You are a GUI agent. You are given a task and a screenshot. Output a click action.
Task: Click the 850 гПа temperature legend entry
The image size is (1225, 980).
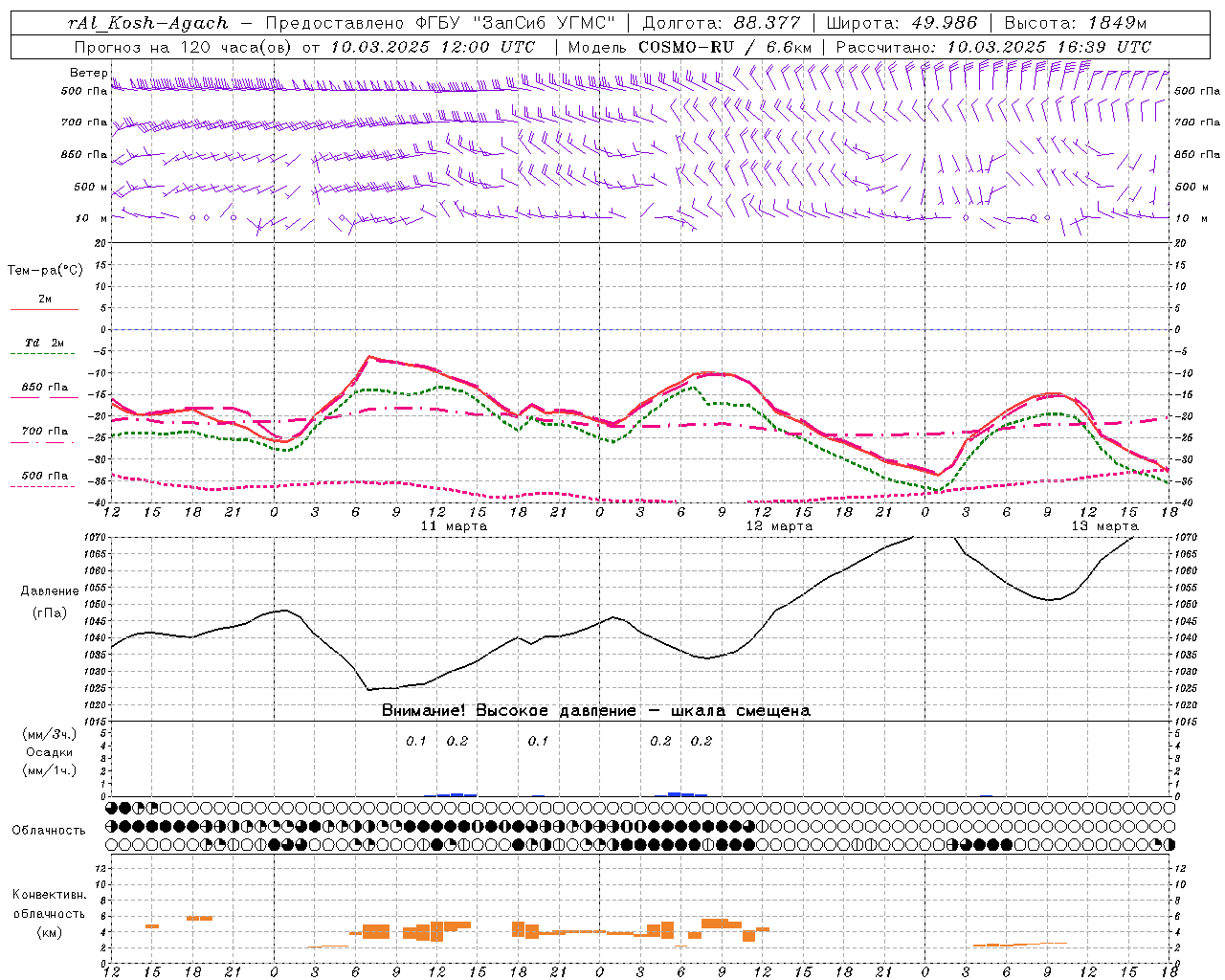tap(45, 388)
